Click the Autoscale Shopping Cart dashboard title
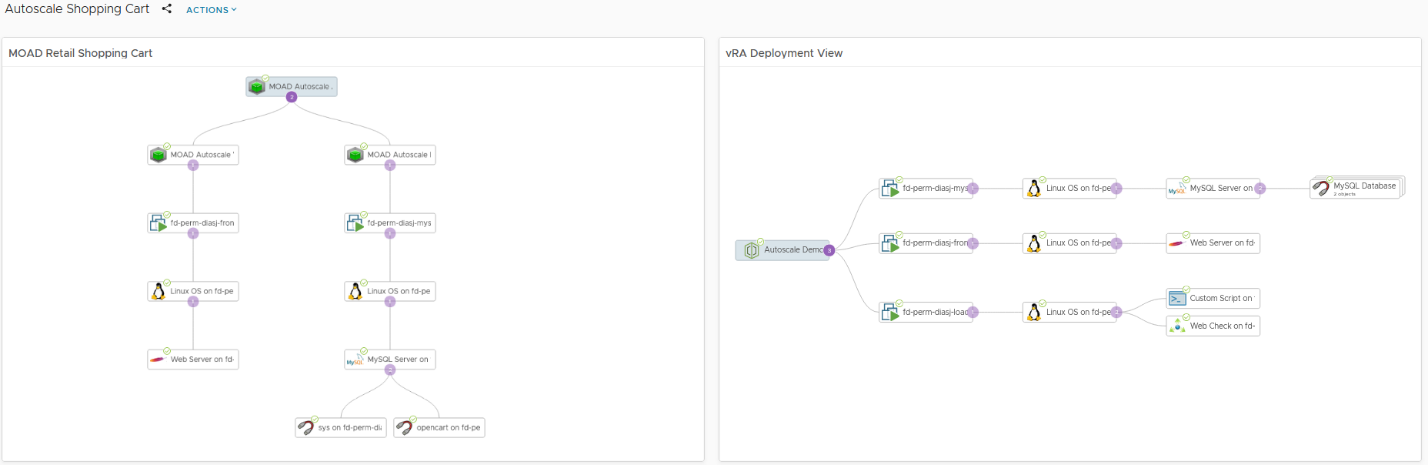The width and height of the screenshot is (1428, 465). click(77, 9)
